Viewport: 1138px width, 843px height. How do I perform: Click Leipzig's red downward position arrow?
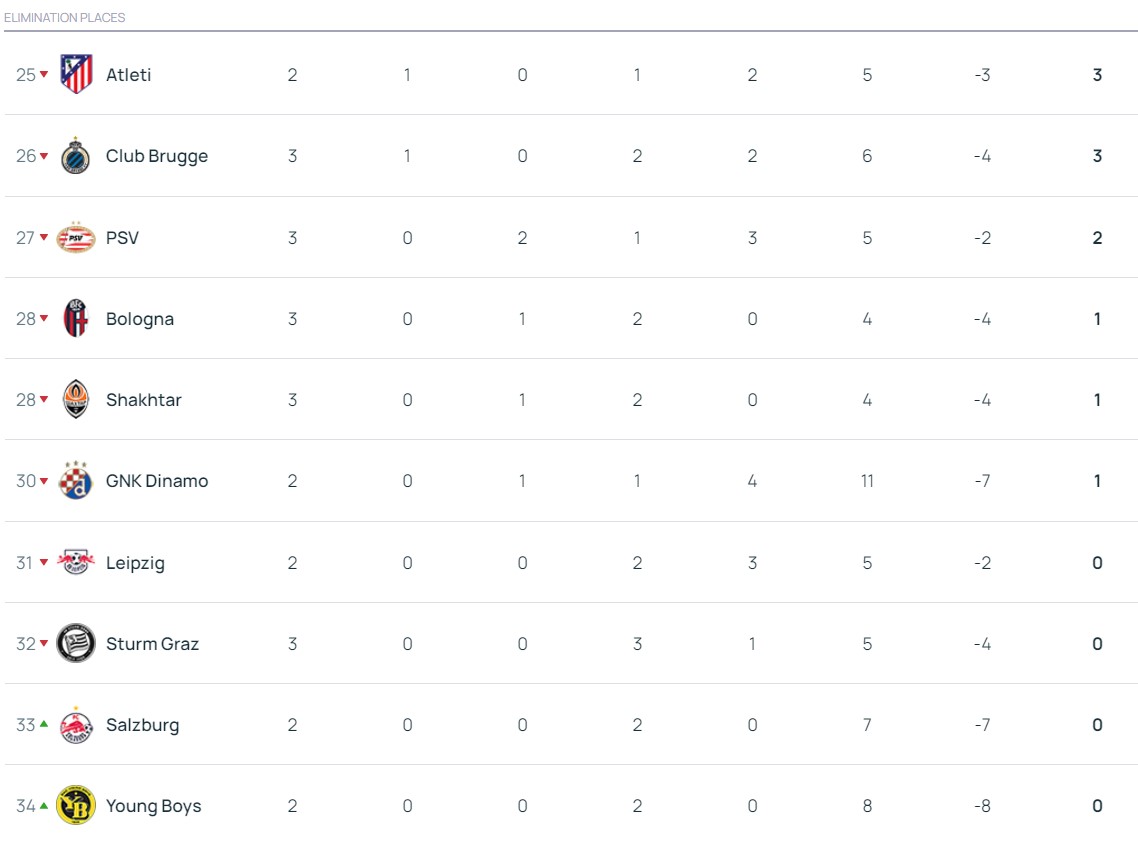[x=44, y=563]
